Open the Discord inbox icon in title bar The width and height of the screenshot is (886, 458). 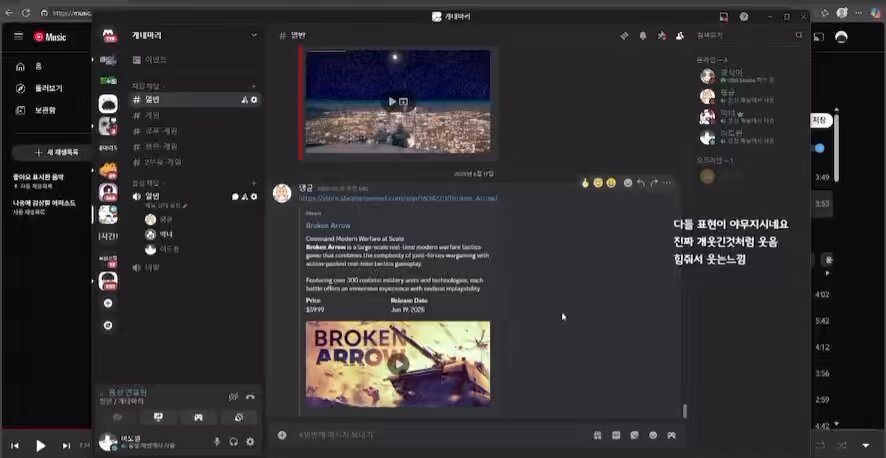[x=724, y=17]
